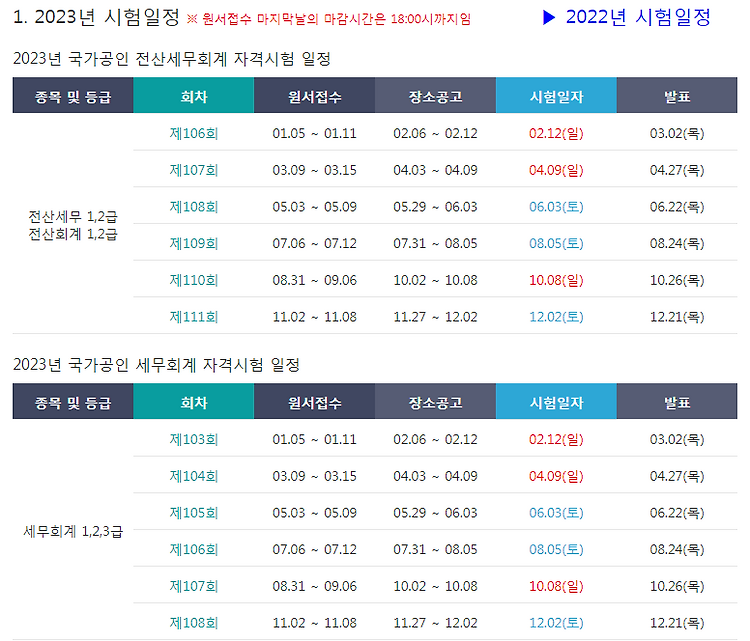The image size is (750, 641).
Task: Select 원서접수 '11.02 ~ 11.08' in 제111회 row
Action: pyautogui.click(x=314, y=317)
